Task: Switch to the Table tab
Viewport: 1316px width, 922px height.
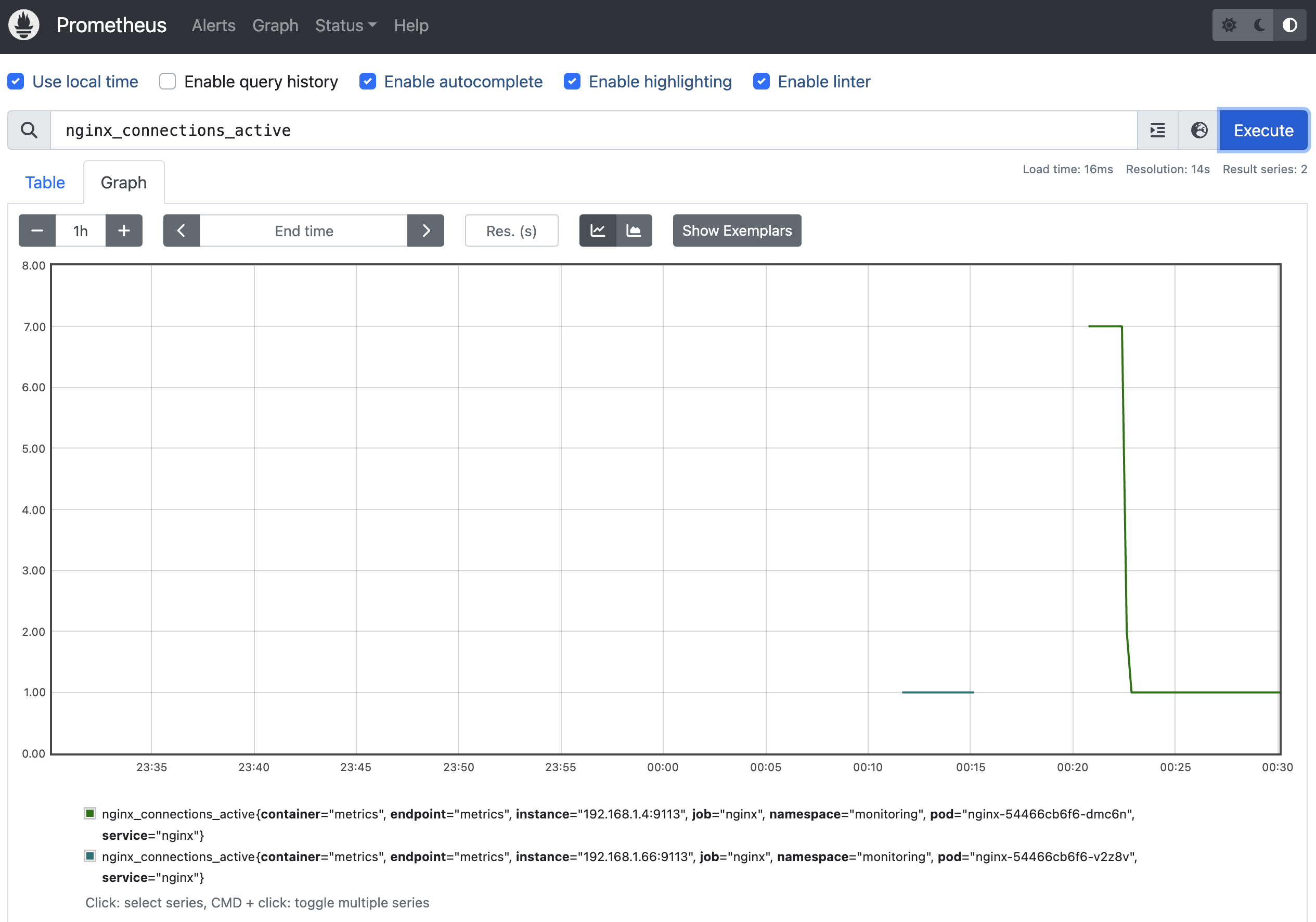Action: [x=45, y=182]
